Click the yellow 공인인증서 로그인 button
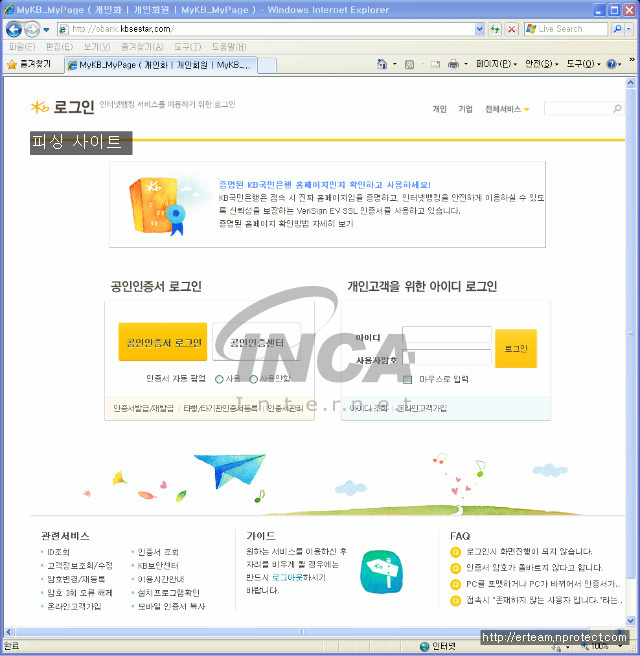 coord(163,342)
